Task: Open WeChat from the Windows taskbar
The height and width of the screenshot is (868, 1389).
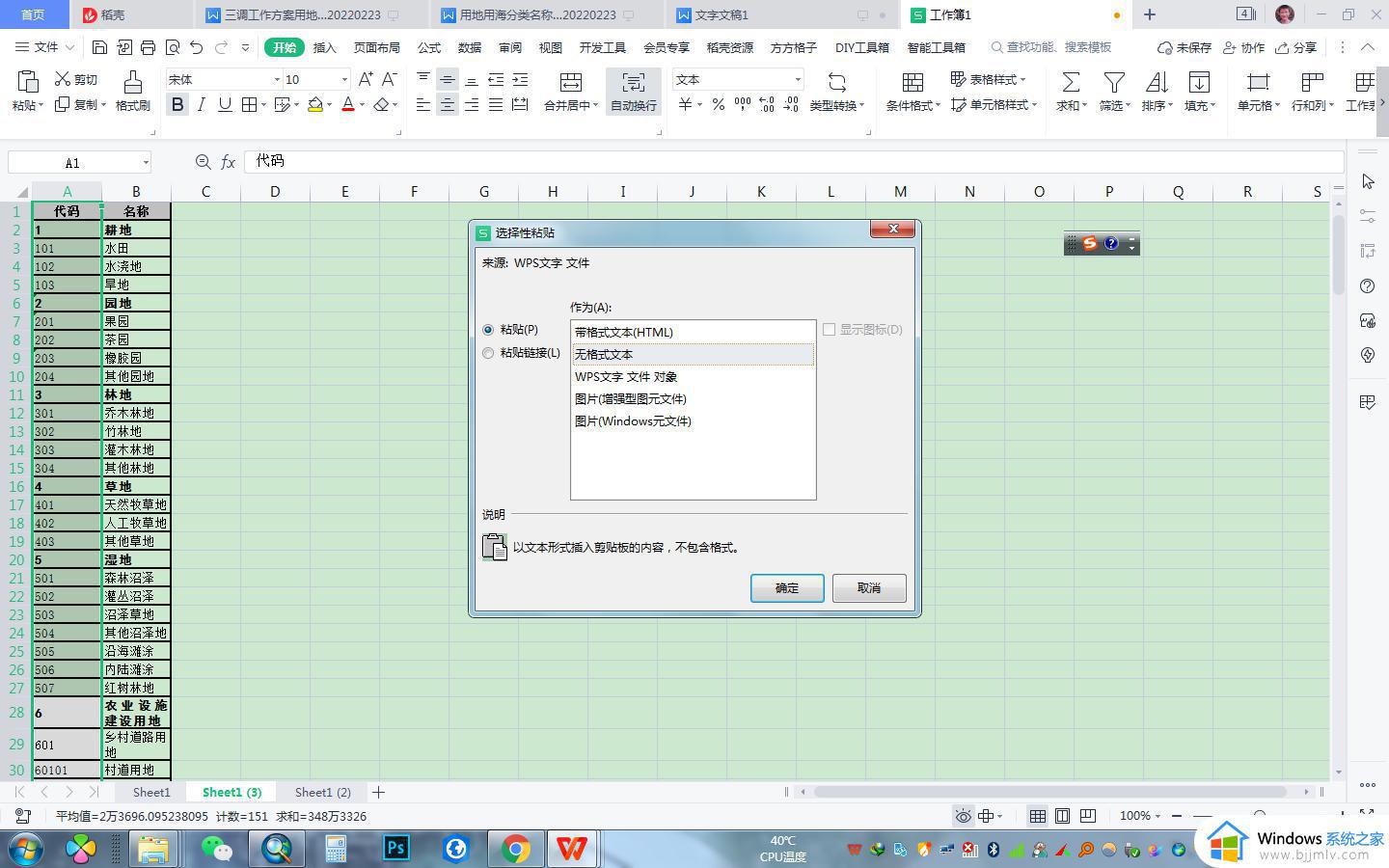Action: click(217, 849)
